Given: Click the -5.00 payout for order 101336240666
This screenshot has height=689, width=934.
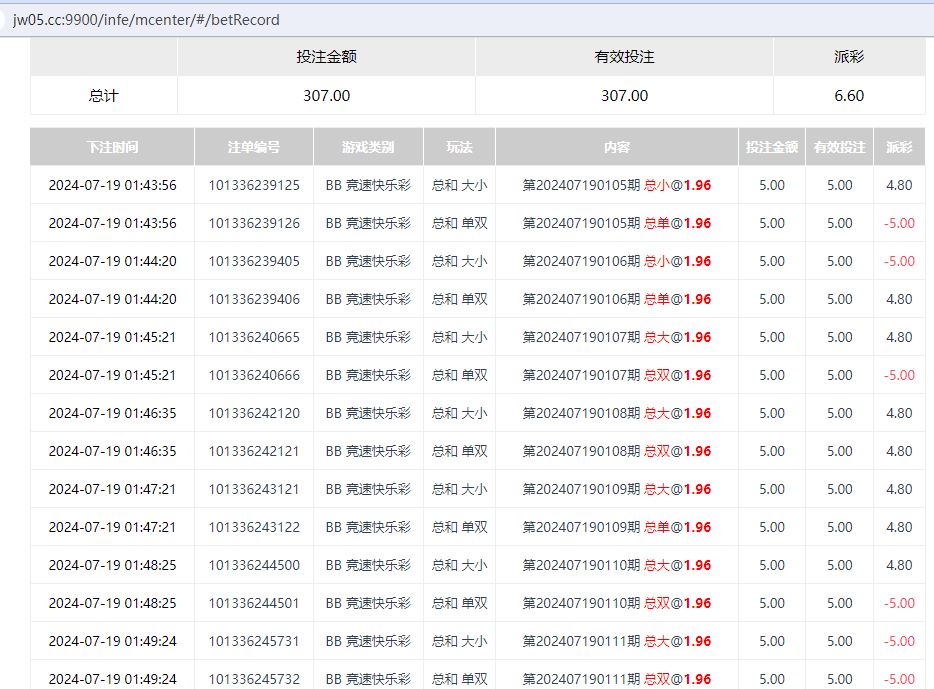Looking at the screenshot, I should (899, 375).
